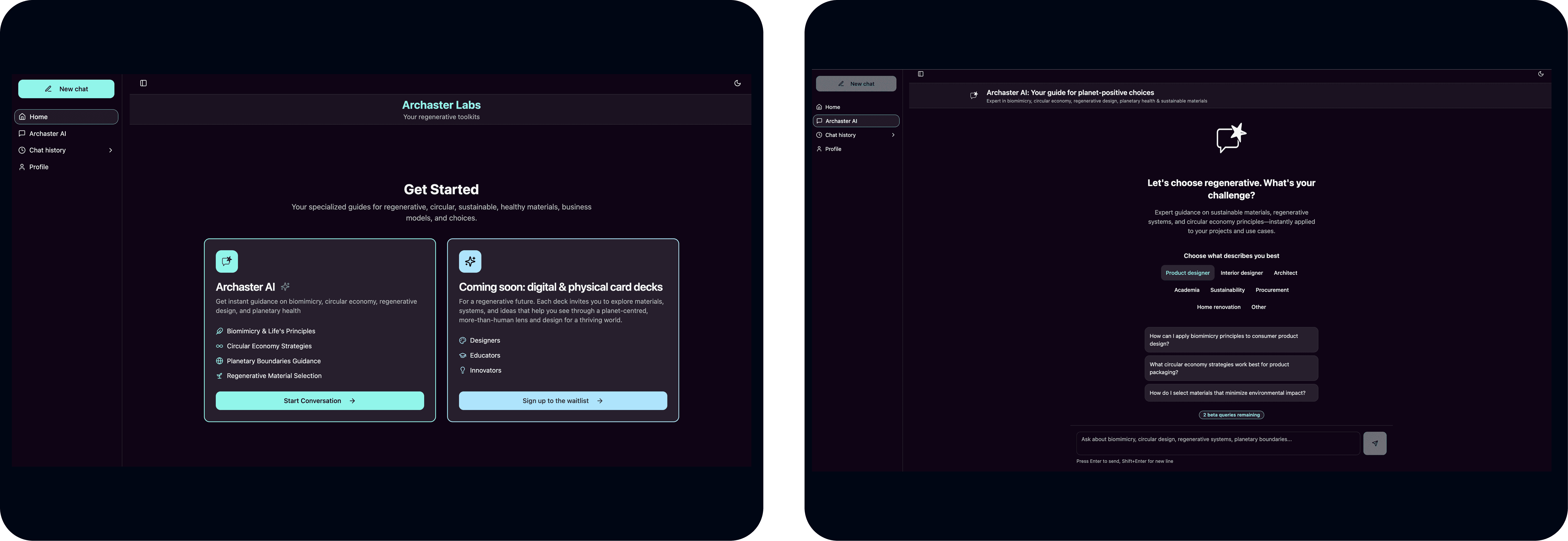
Task: Click the infinity icon beside Circular Economy Strategies
Action: click(x=219, y=346)
